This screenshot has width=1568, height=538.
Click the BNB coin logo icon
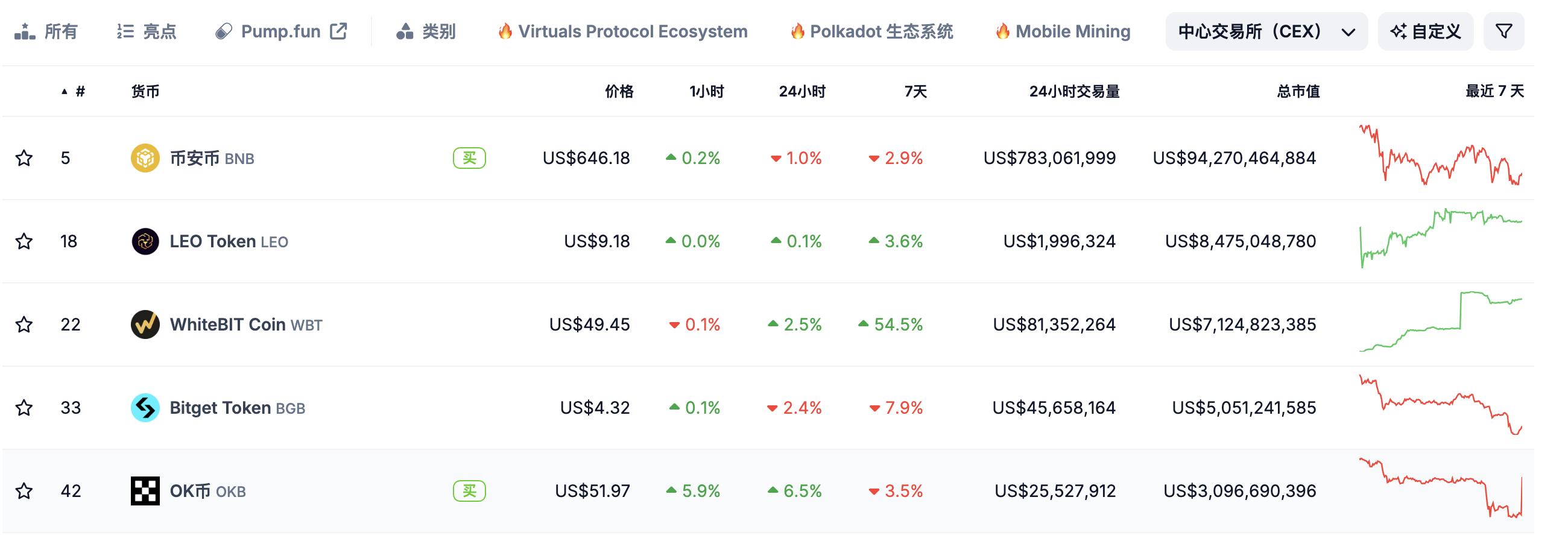145,157
